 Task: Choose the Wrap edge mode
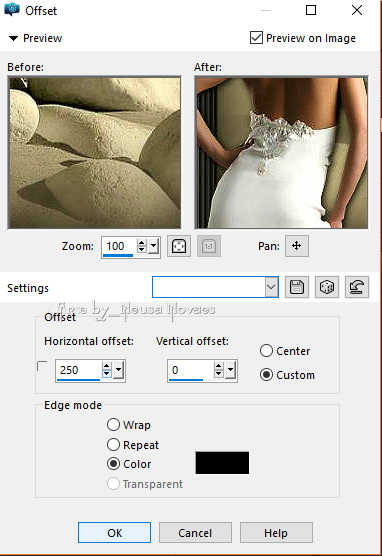[x=113, y=424]
